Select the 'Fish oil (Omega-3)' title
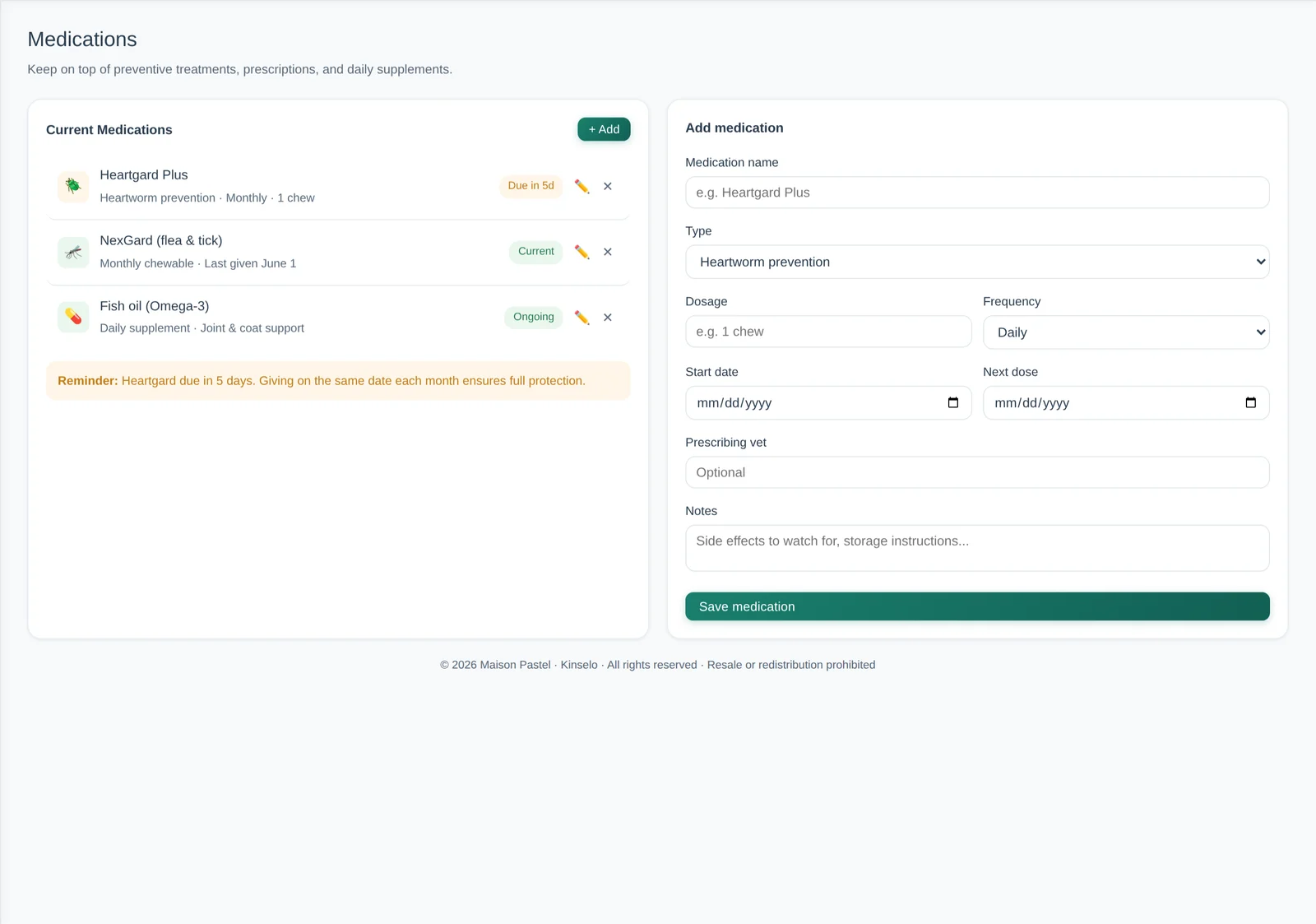Screen dimensions: 1316x924 (155, 306)
